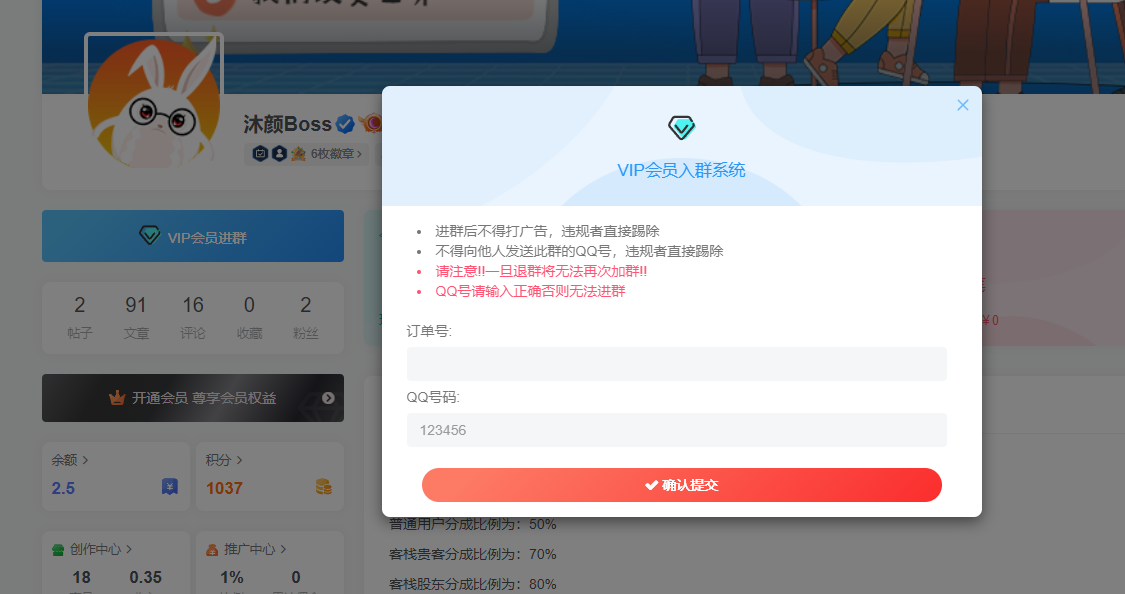View the 2 帖子 count

pyautogui.click(x=80, y=317)
